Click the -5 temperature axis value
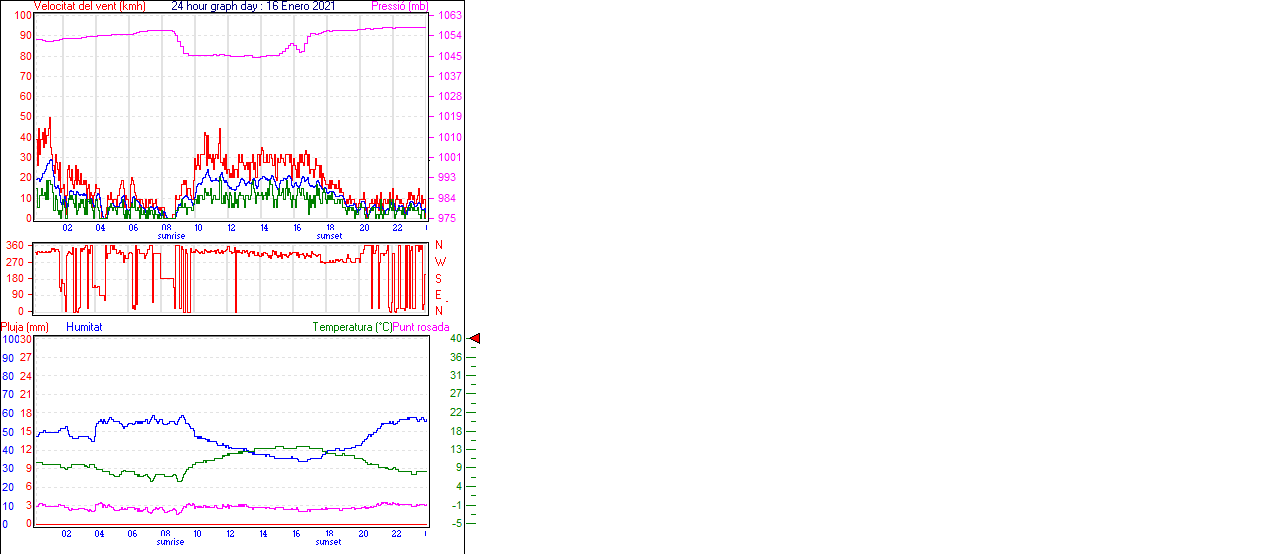Viewport: 1280px width, 554px height. (x=456, y=523)
